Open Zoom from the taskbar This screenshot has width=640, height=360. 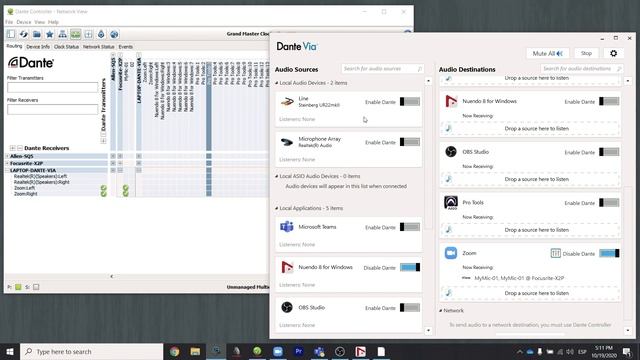(278, 351)
